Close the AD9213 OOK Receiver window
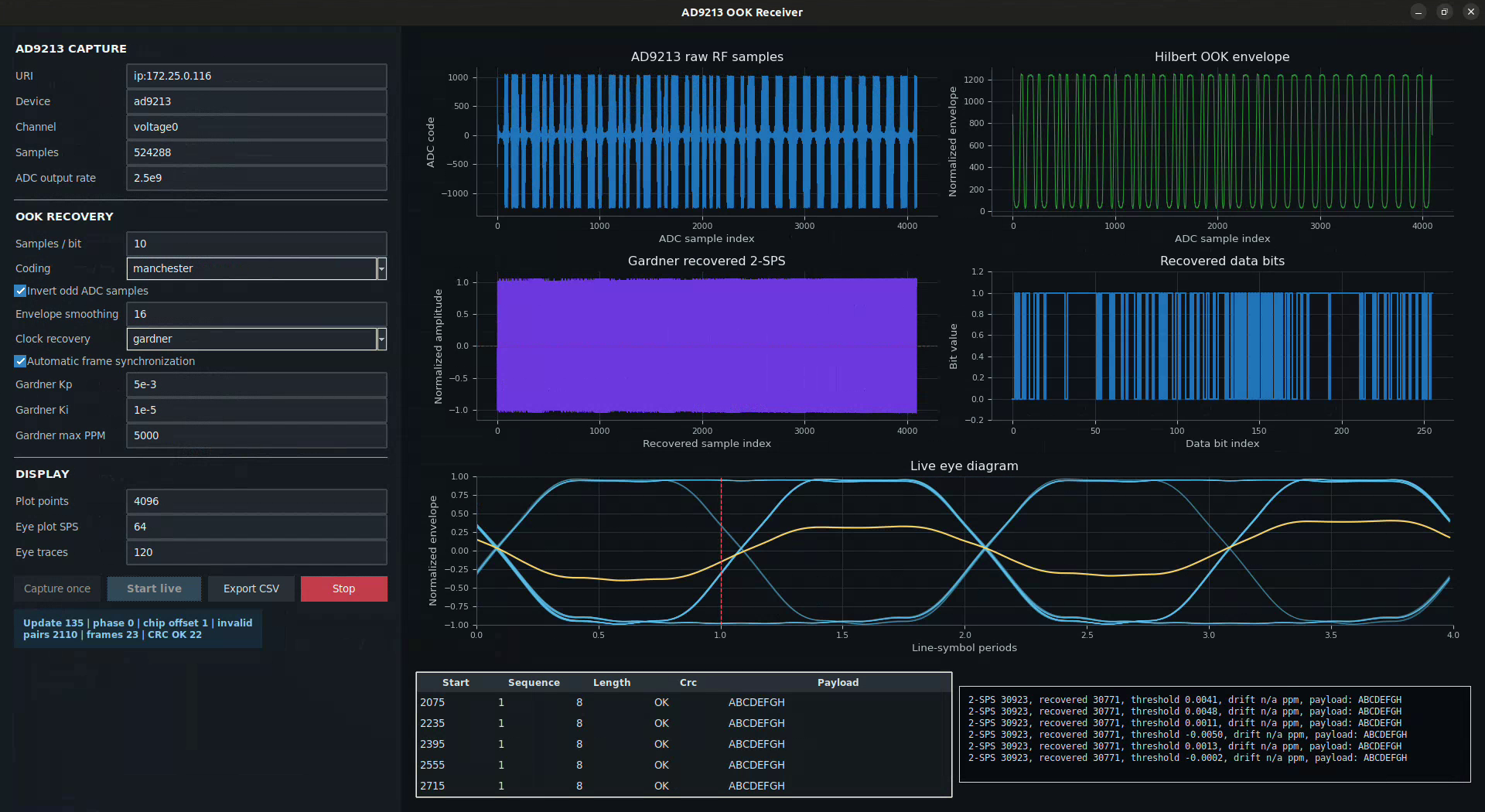Screen dimensions: 1485x812 [x=1470, y=12]
